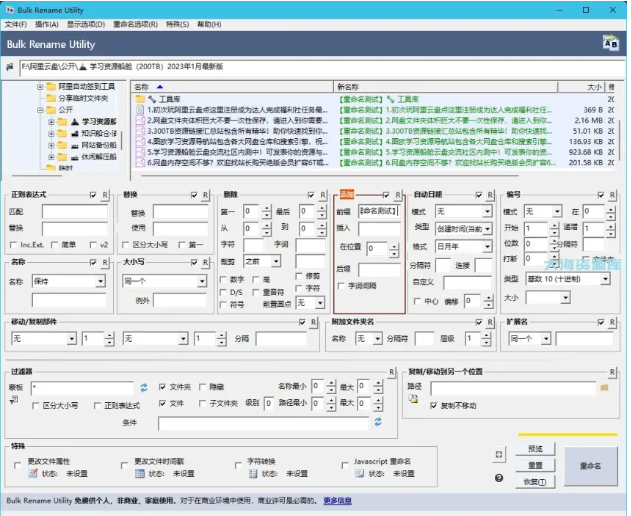Expand the 公开 folder tree node
Image resolution: width=631 pixels, height=516 pixels.
click(39, 109)
